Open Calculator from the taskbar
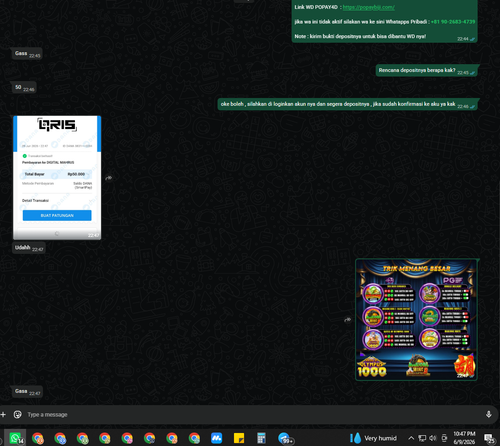The width and height of the screenshot is (500, 446). coord(261,438)
